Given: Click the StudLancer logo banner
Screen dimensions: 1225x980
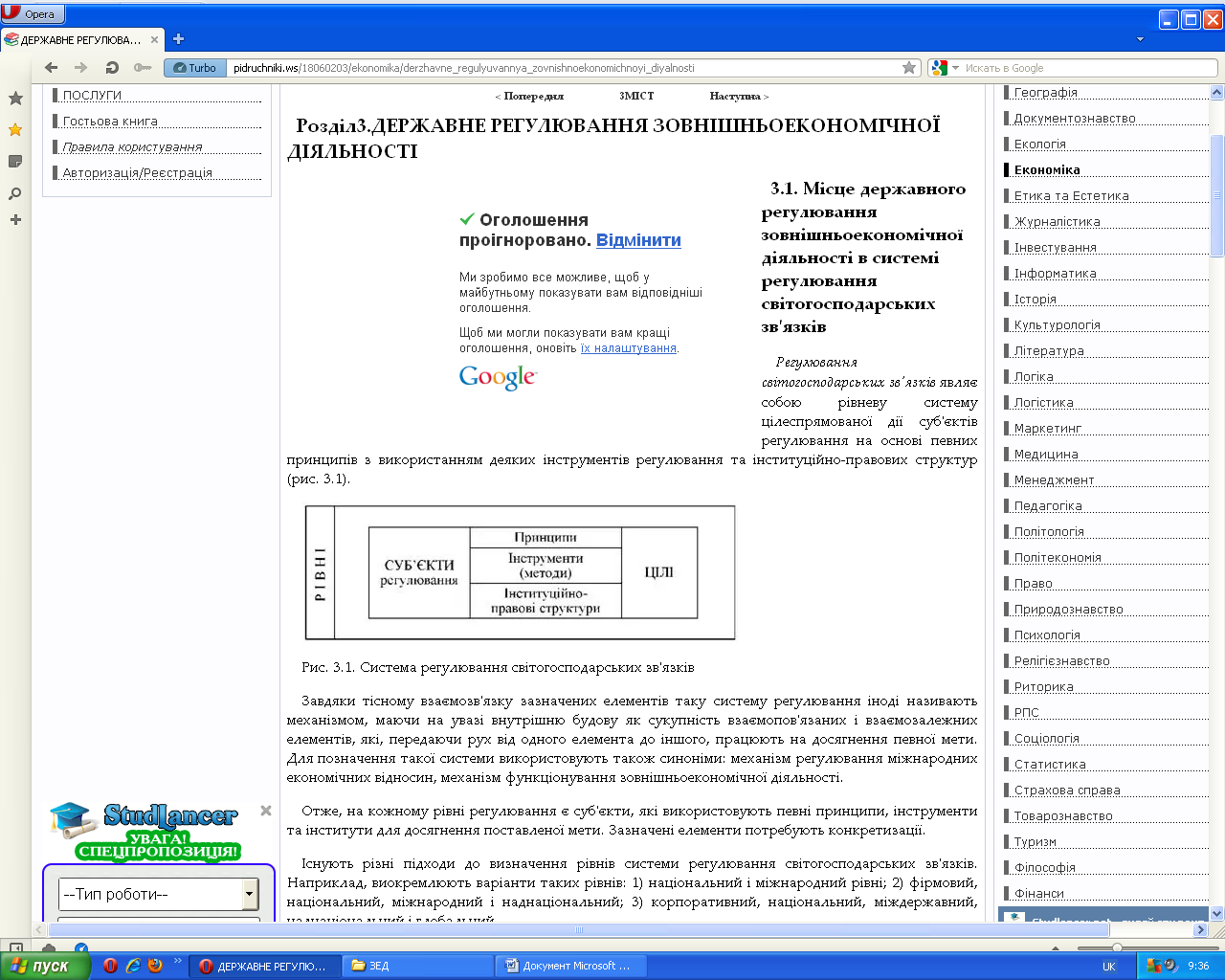Looking at the screenshot, I should click(x=145, y=831).
